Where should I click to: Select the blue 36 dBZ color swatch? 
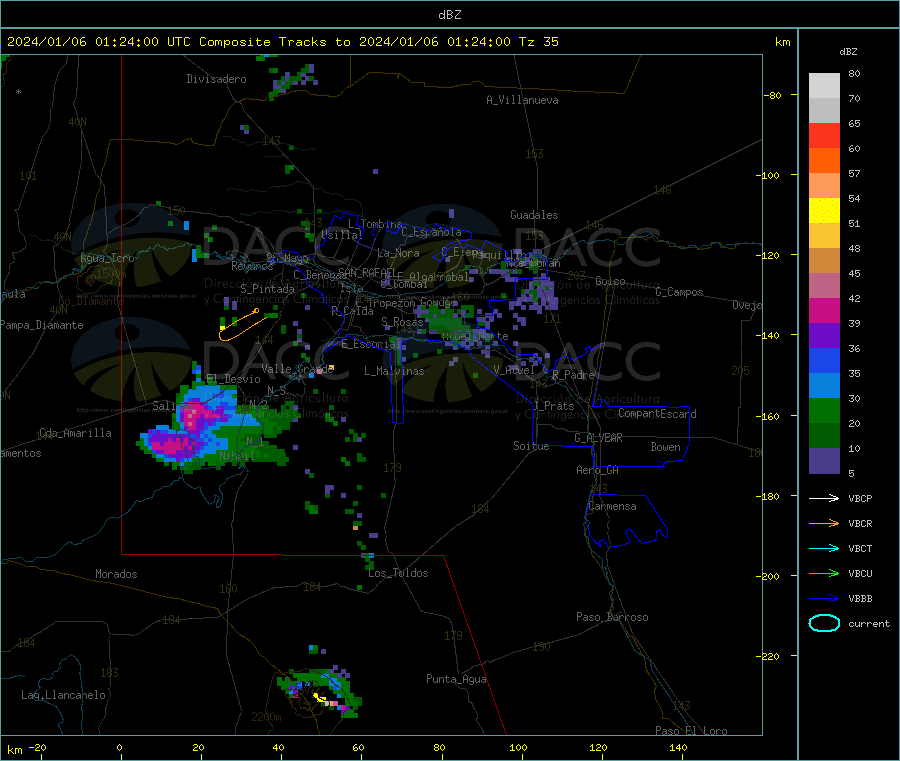click(x=824, y=360)
